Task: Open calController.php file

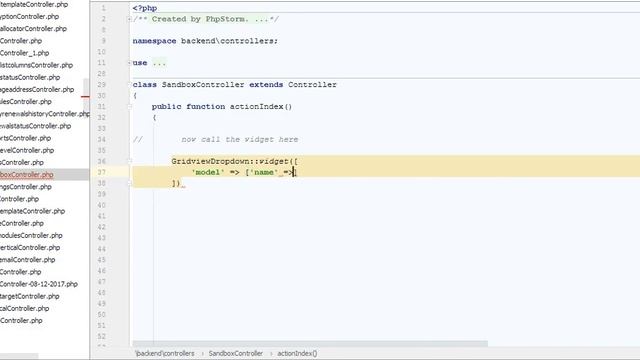Action: 24,309
